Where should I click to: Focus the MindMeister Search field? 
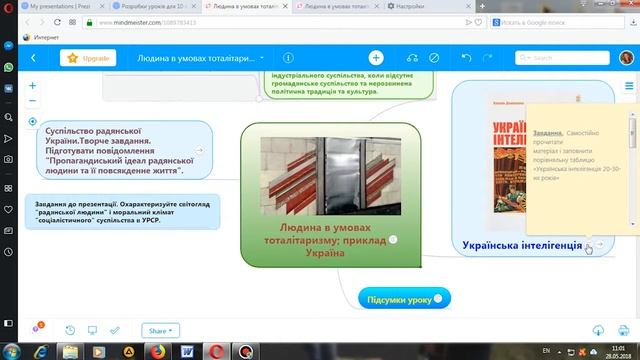[x=562, y=58]
